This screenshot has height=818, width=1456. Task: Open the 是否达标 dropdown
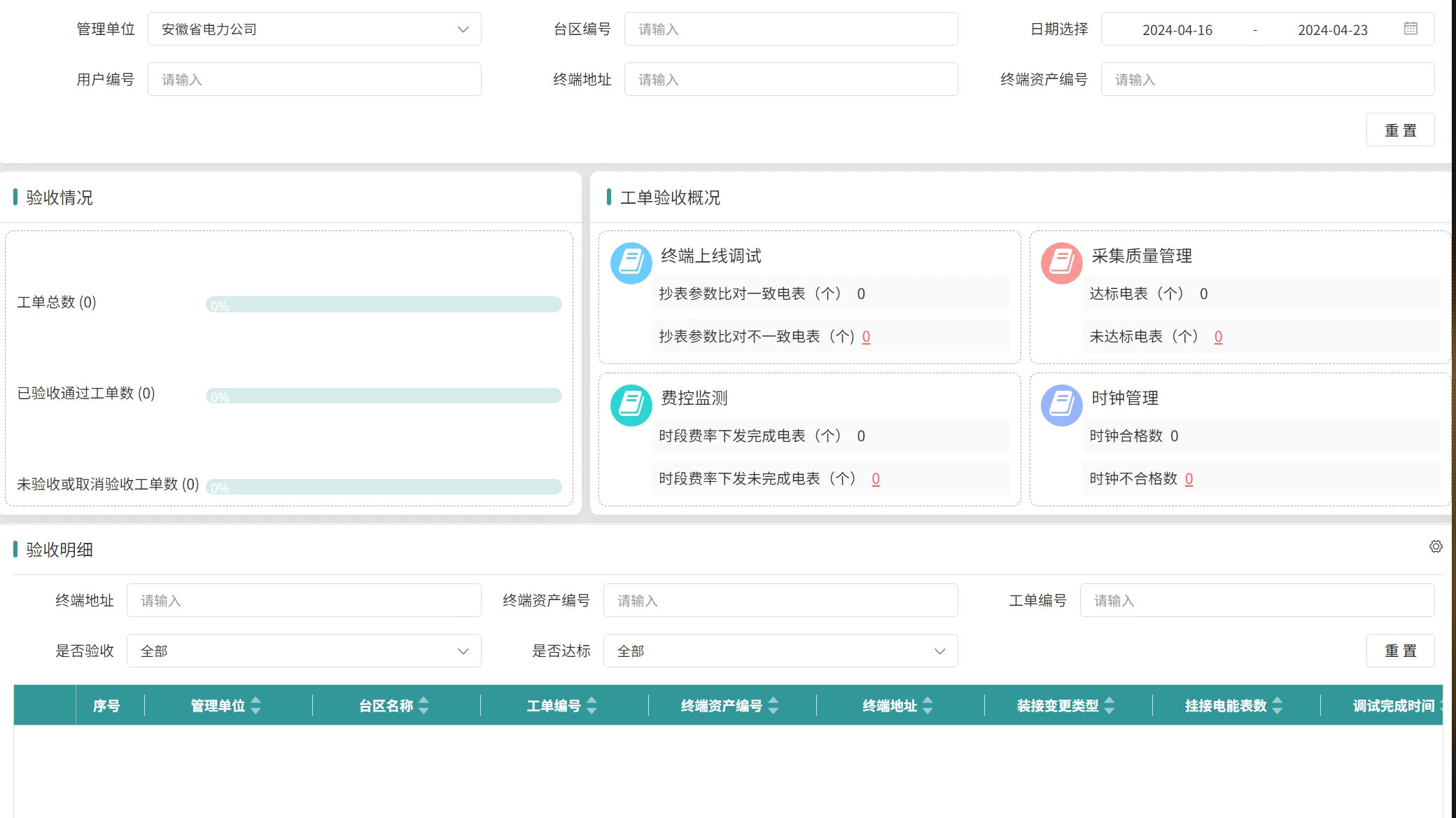click(x=780, y=651)
